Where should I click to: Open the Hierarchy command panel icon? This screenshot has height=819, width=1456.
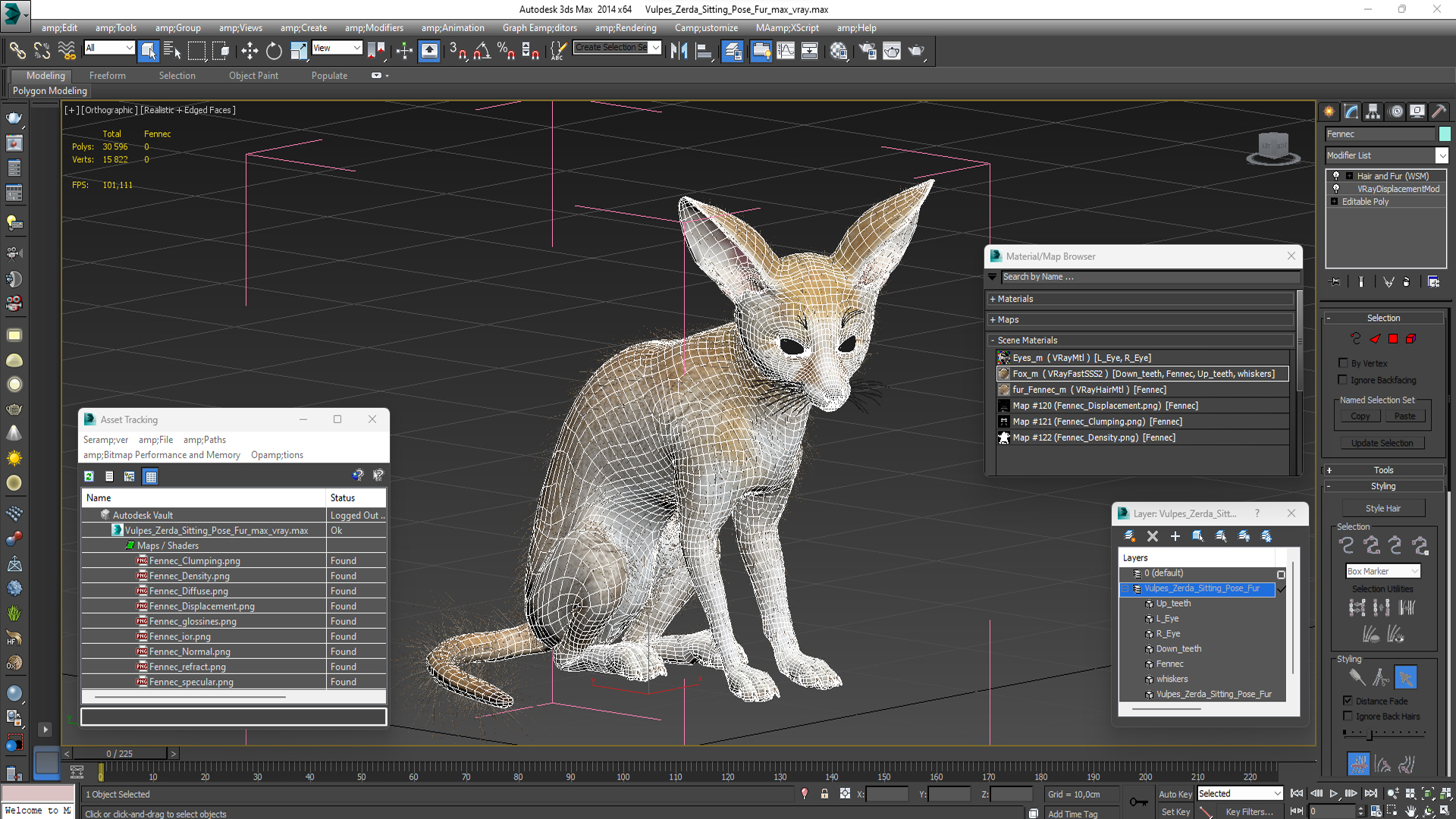click(x=1373, y=111)
